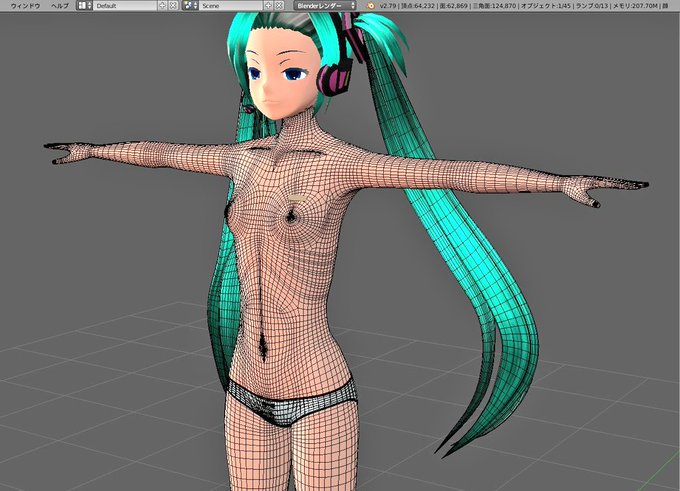Open the screen layout browser icon
The width and height of the screenshot is (680, 491).
(84, 6)
